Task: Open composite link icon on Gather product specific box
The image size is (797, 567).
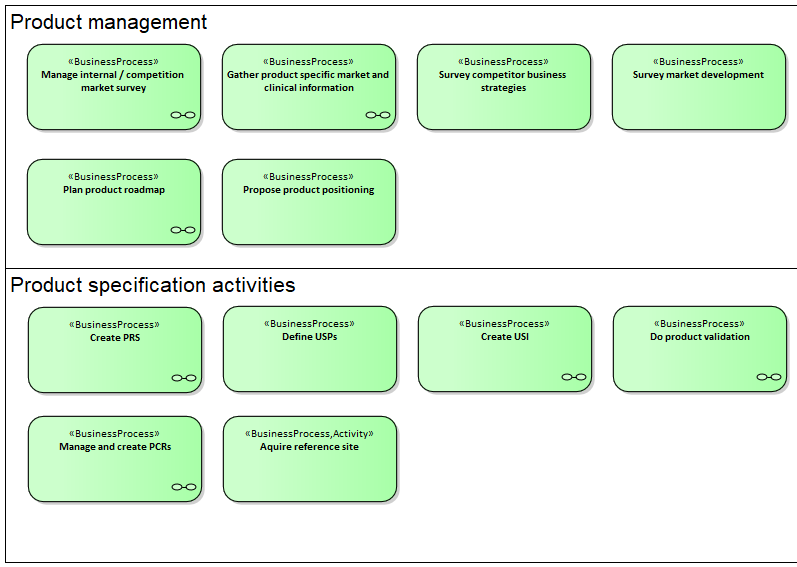Action: 378,115
